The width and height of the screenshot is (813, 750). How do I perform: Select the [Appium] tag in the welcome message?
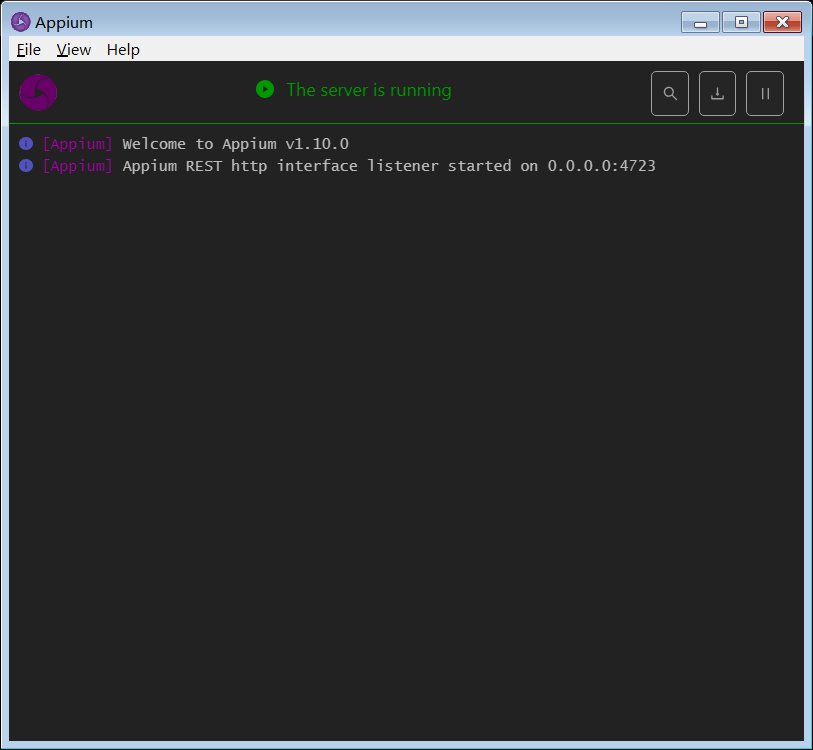point(78,143)
